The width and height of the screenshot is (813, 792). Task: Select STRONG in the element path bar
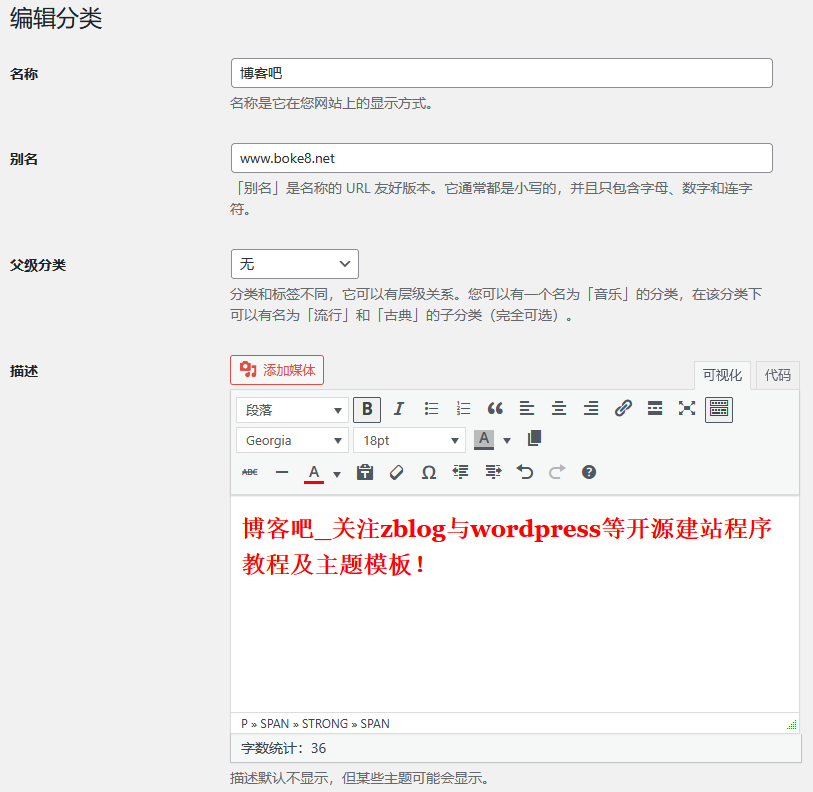325,724
